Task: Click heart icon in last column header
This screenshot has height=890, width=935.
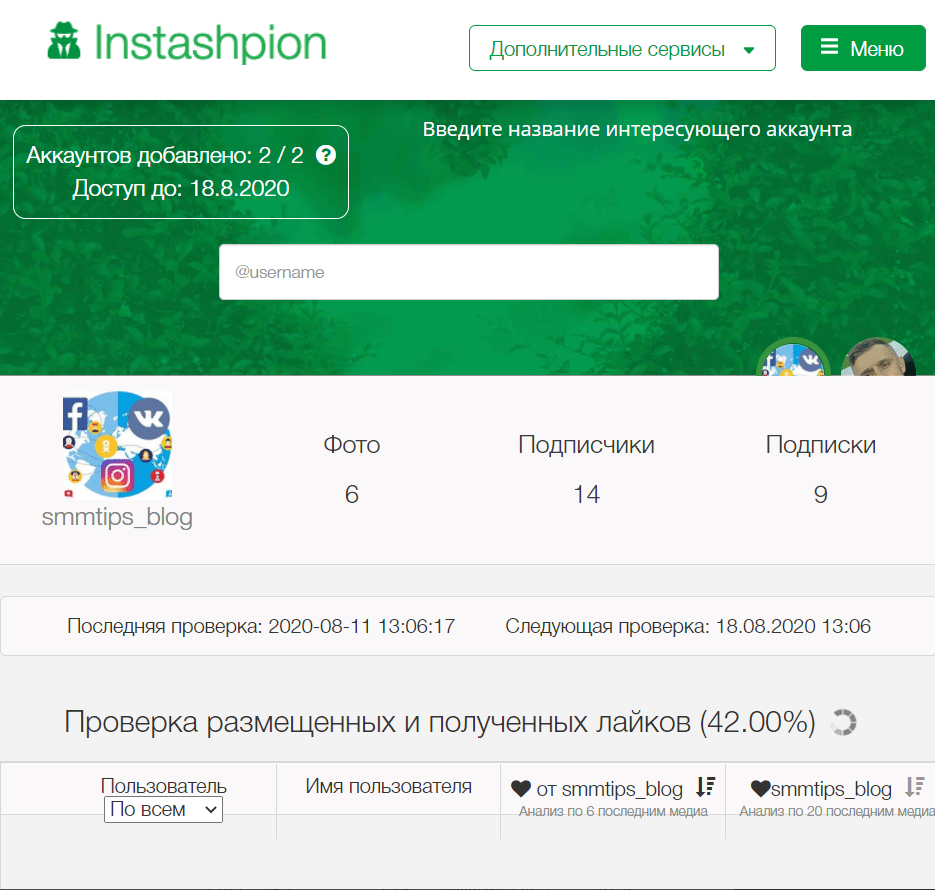Action: (760, 789)
